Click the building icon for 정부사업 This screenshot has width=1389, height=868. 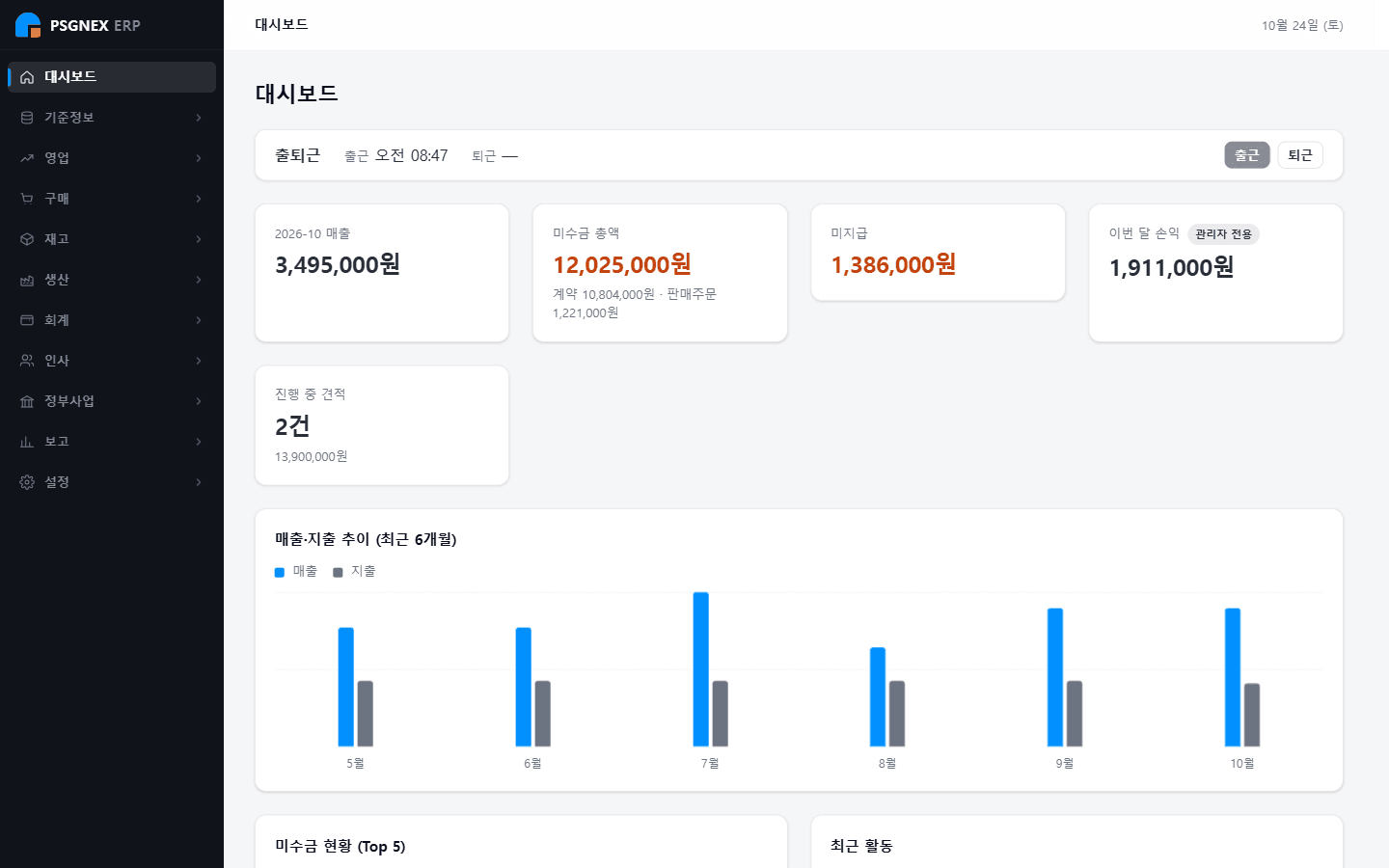[x=27, y=401]
